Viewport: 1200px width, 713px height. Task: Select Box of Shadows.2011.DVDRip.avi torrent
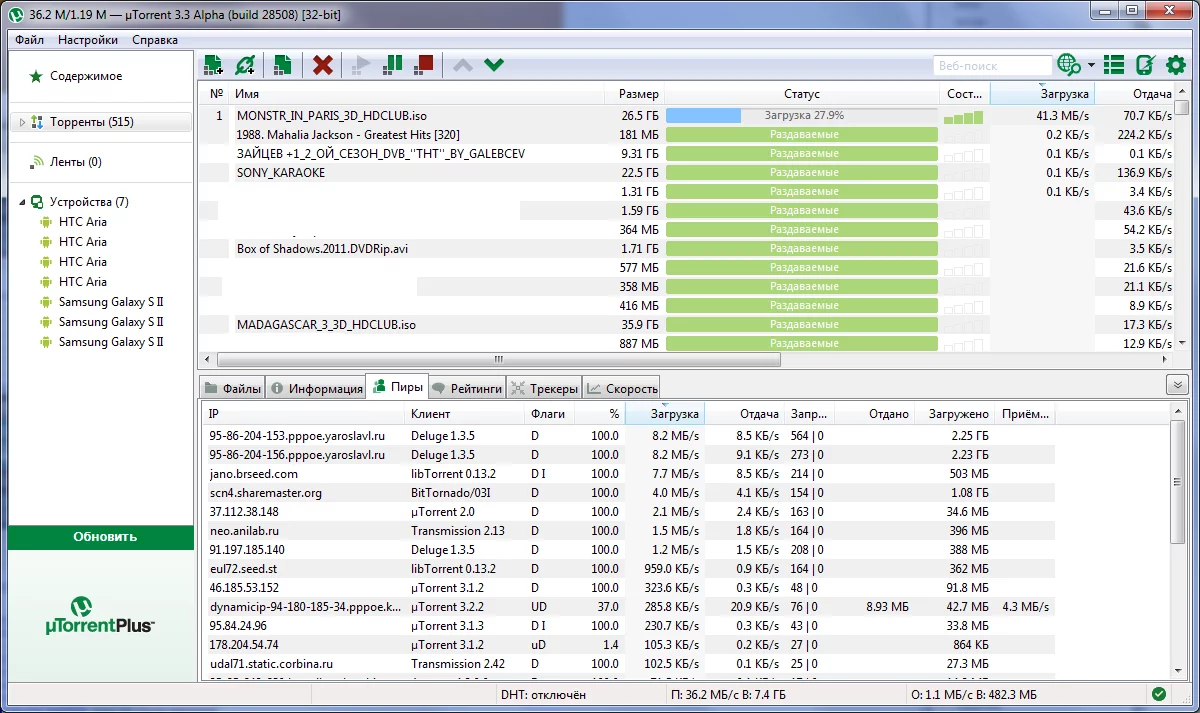322,249
